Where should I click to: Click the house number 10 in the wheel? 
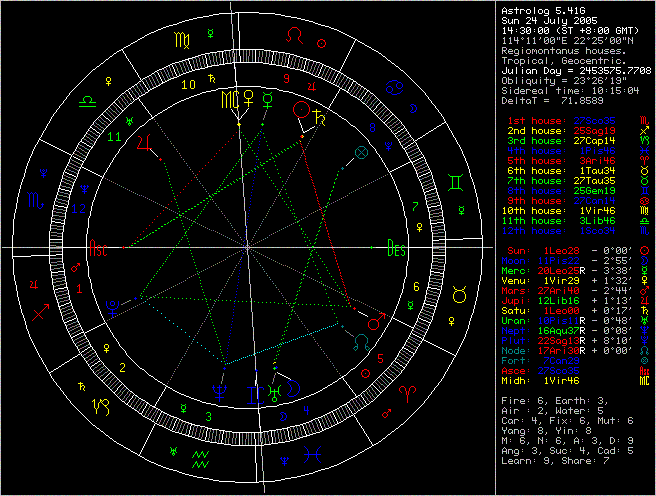pyautogui.click(x=188, y=85)
